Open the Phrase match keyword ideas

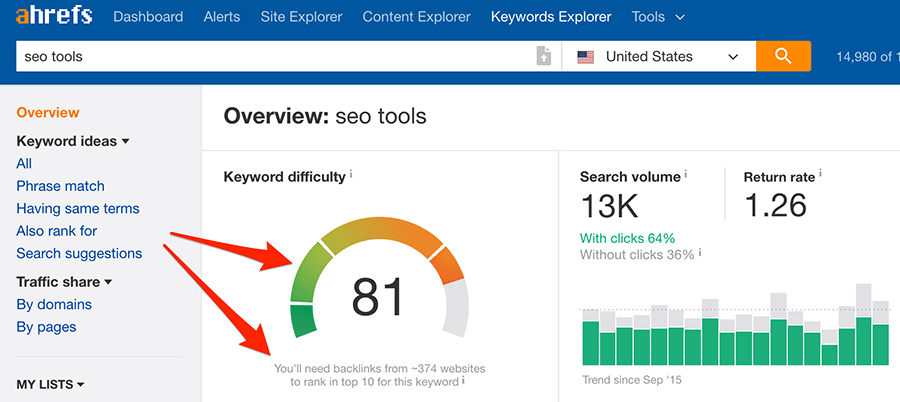point(60,186)
